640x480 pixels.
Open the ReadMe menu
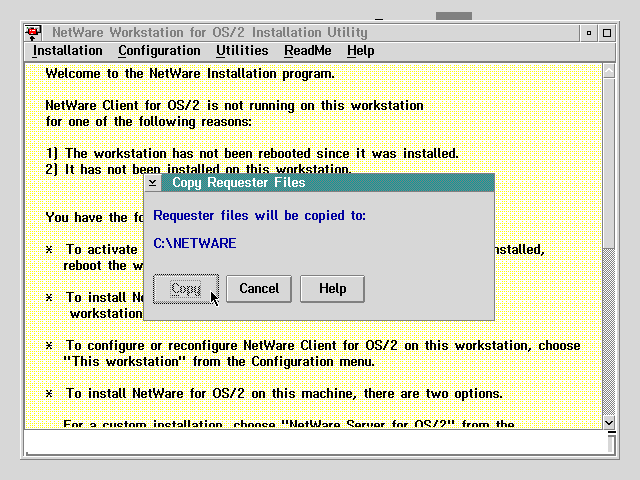(x=308, y=51)
